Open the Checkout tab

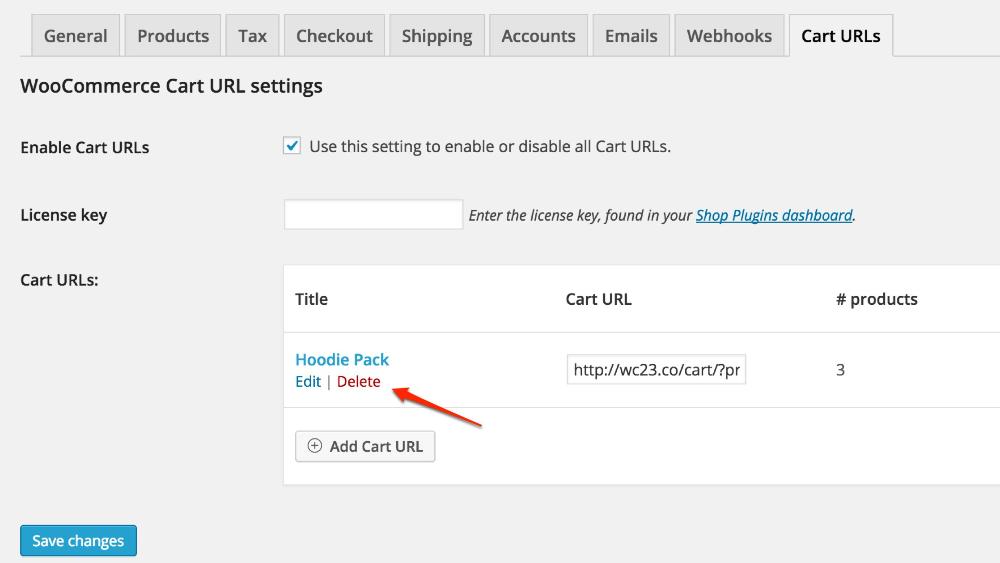click(x=334, y=36)
